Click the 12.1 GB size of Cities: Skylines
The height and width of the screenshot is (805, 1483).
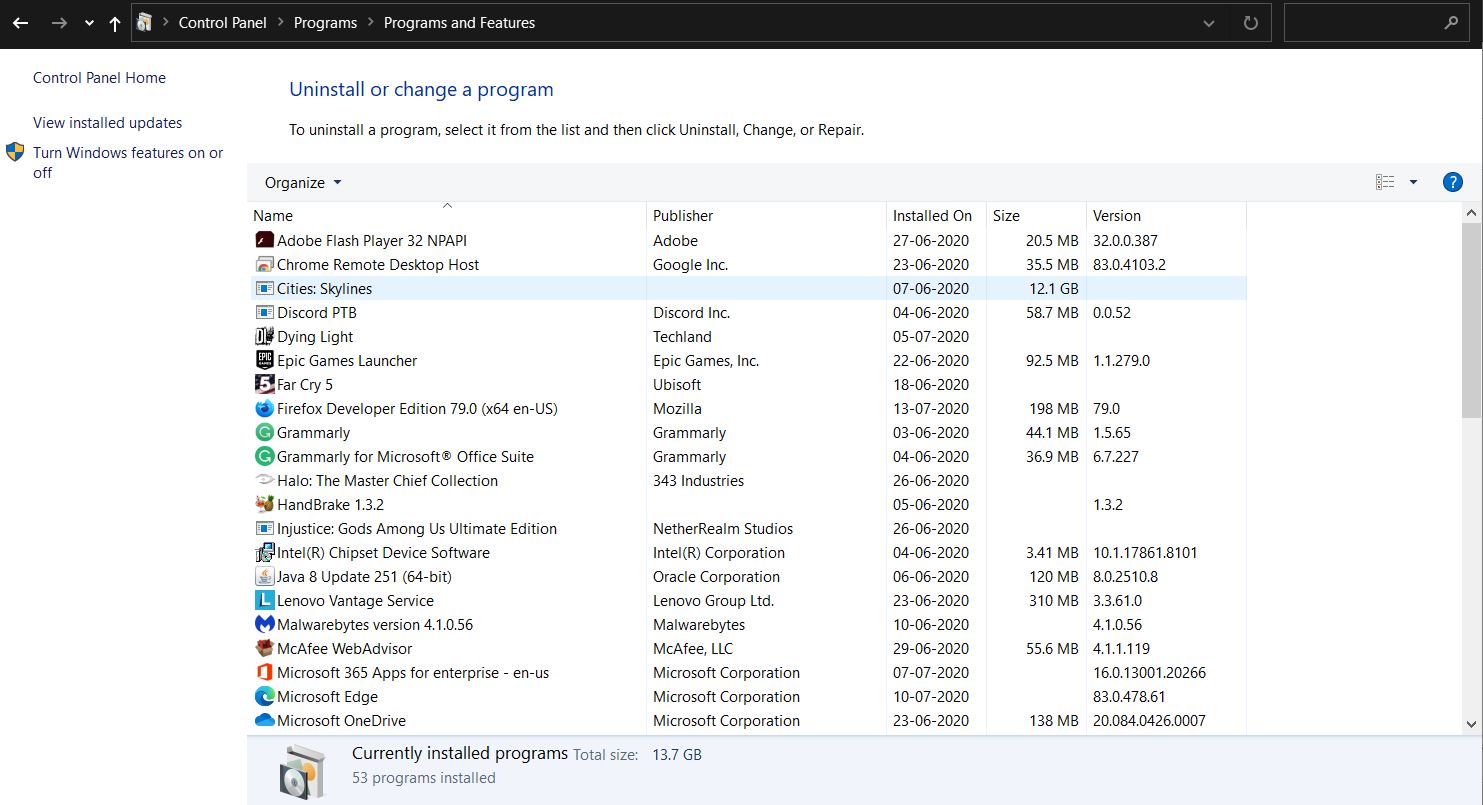[x=1054, y=288]
